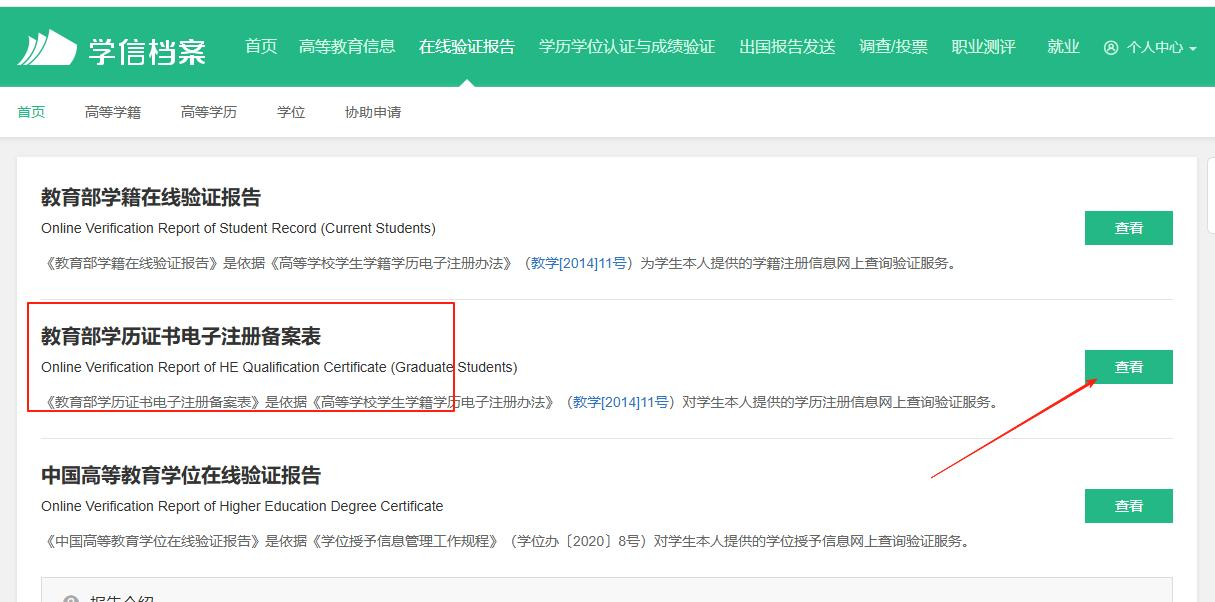
Task: Open the 学历学位认证与成绩验证 menu
Action: (627, 47)
